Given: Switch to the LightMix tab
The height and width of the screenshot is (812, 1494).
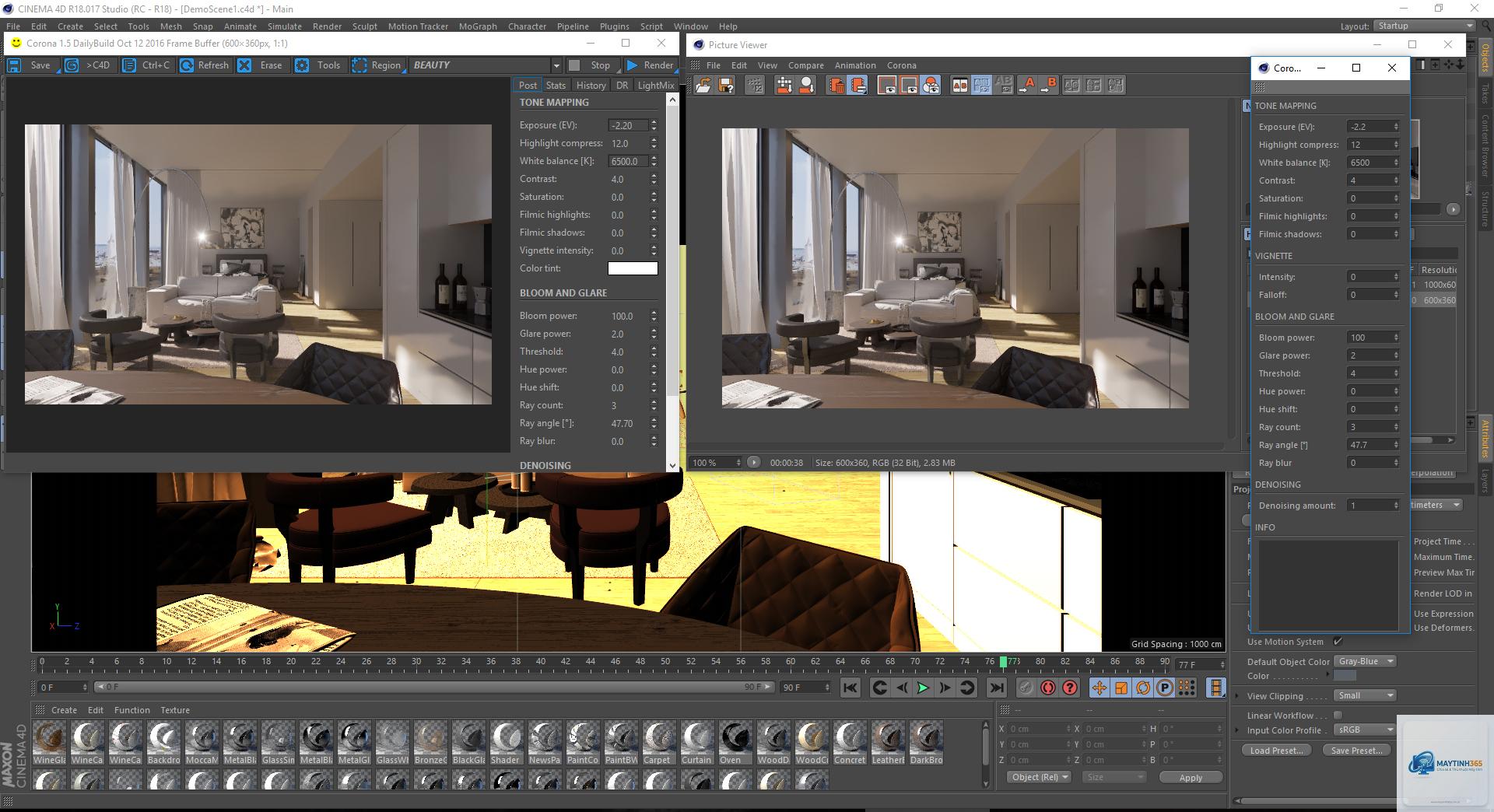Looking at the screenshot, I should pos(655,86).
